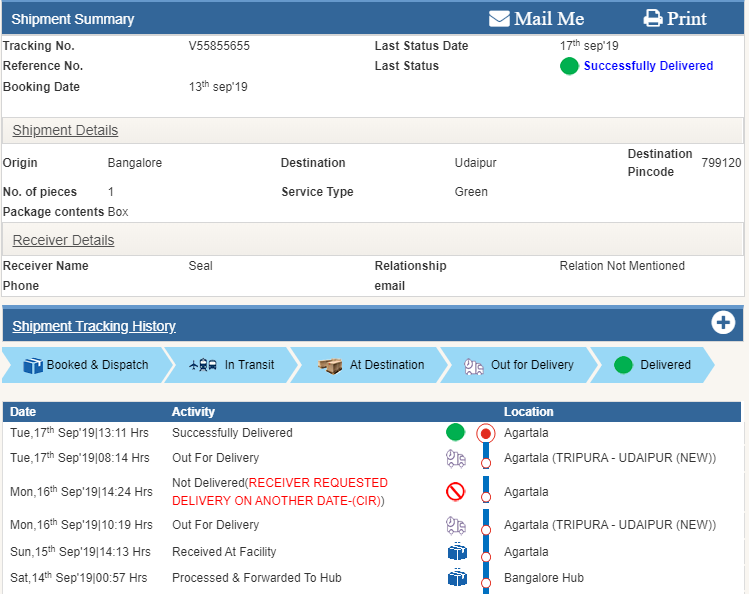Expand Shipment Tracking History with plus icon

tap(723, 323)
